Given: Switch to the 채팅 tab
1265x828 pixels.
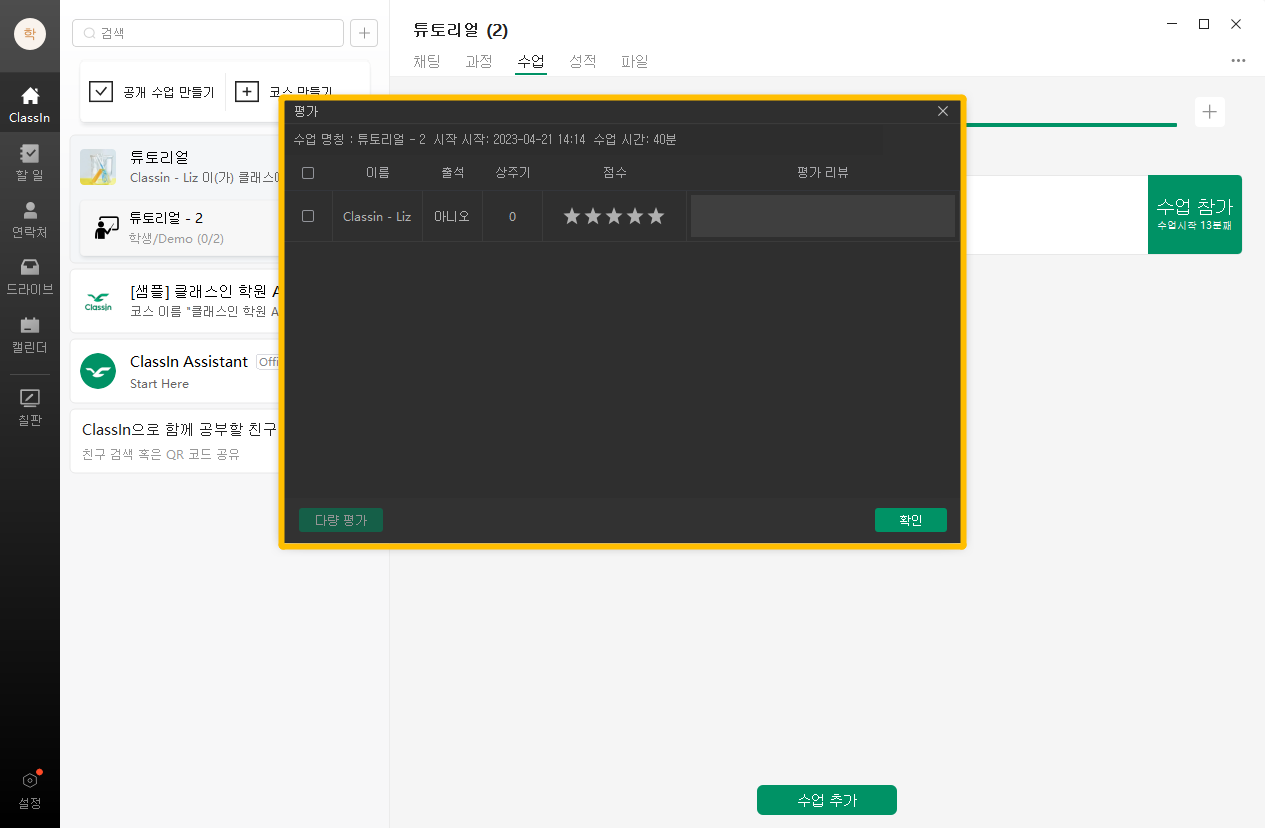Looking at the screenshot, I should pos(427,61).
